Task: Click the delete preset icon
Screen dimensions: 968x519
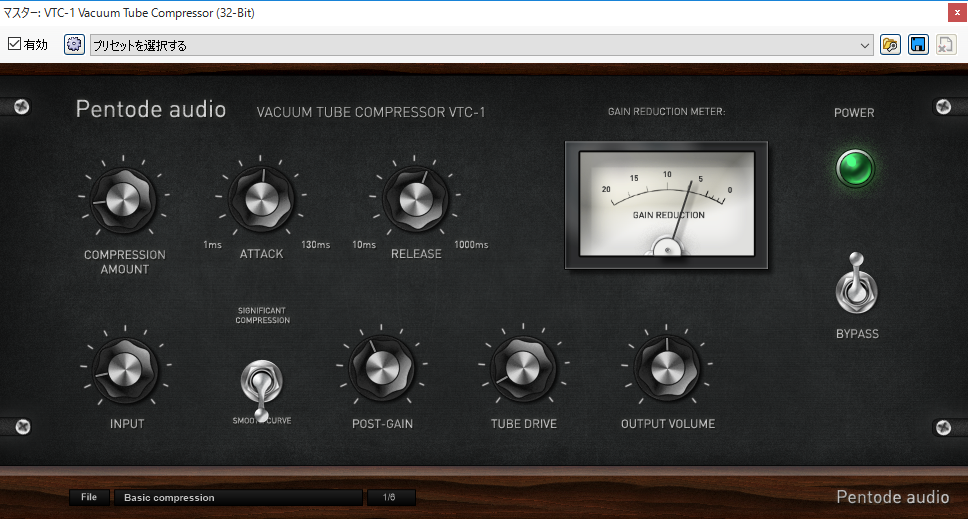Action: [946, 44]
